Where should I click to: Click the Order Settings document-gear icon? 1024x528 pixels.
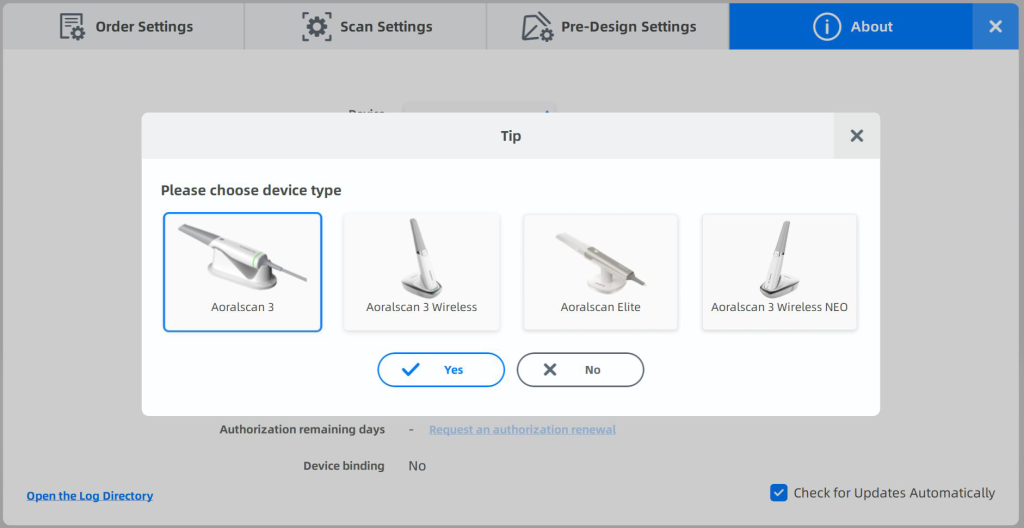72,27
